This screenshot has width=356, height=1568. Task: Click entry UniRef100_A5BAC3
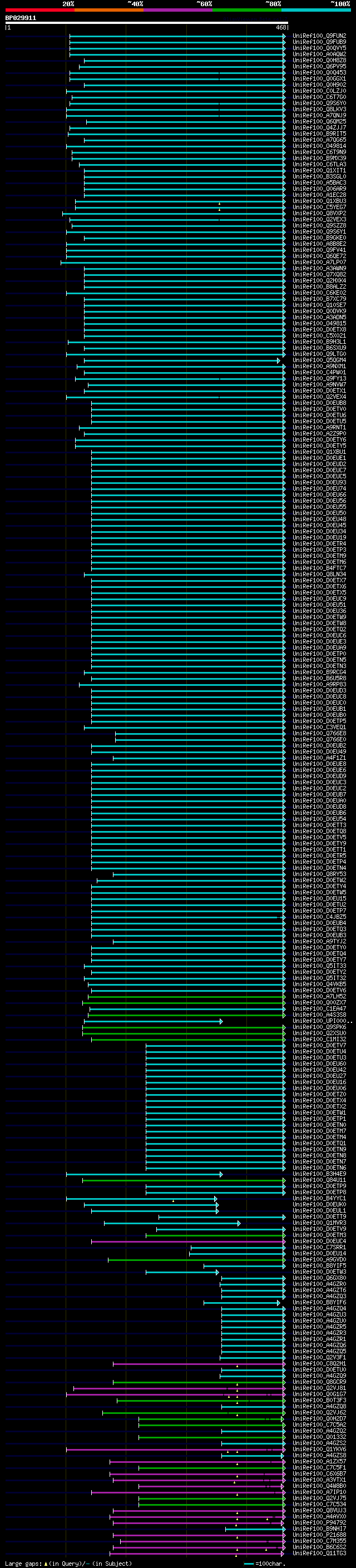coord(319,182)
